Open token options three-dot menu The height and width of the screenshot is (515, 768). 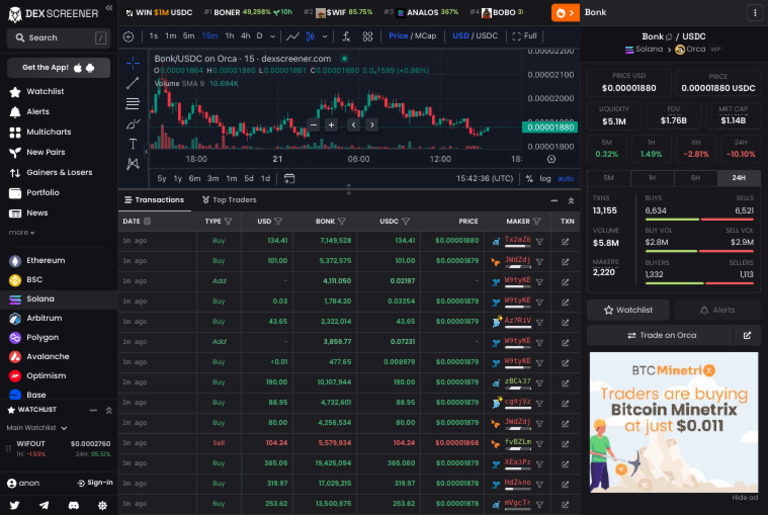tap(755, 13)
